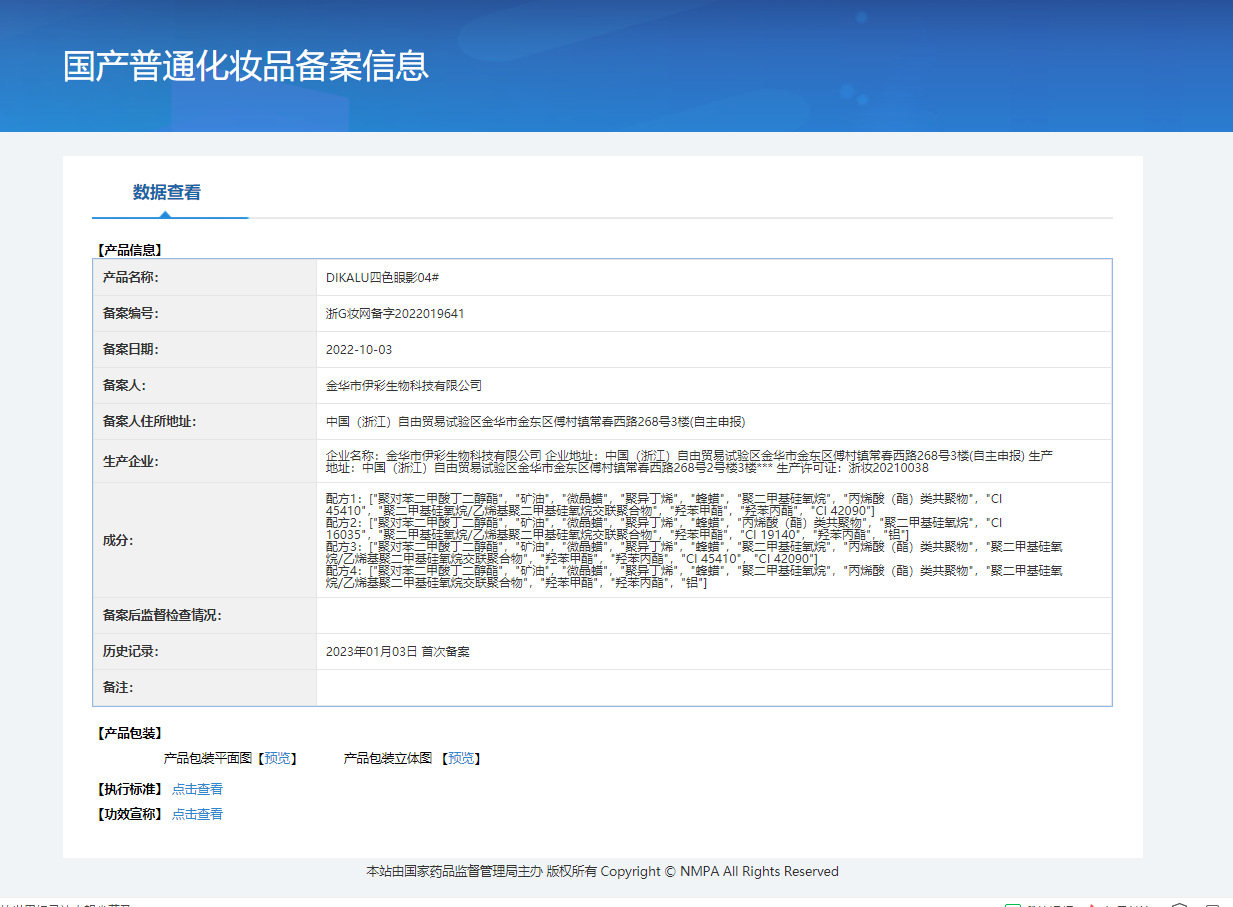Preview the 产品包装平面图 image
Viewport: 1233px width, 907px height.
click(x=278, y=759)
